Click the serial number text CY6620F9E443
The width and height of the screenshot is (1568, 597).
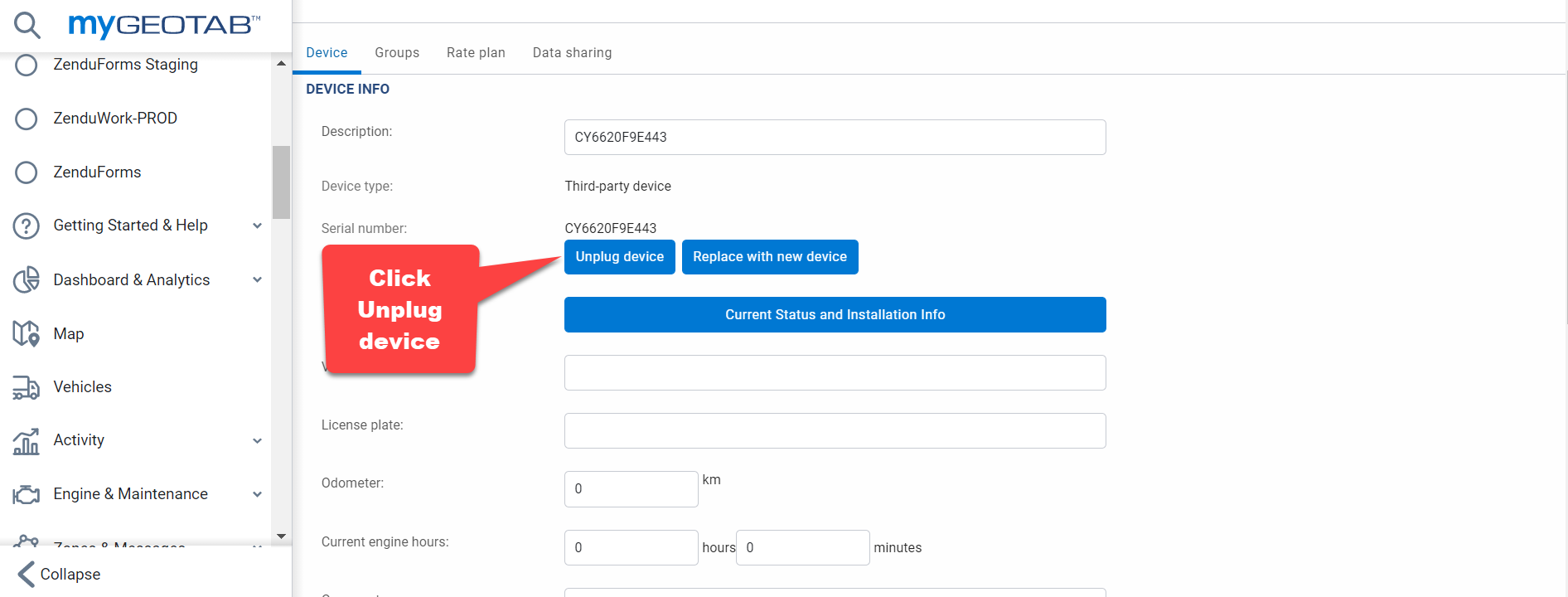click(x=611, y=229)
